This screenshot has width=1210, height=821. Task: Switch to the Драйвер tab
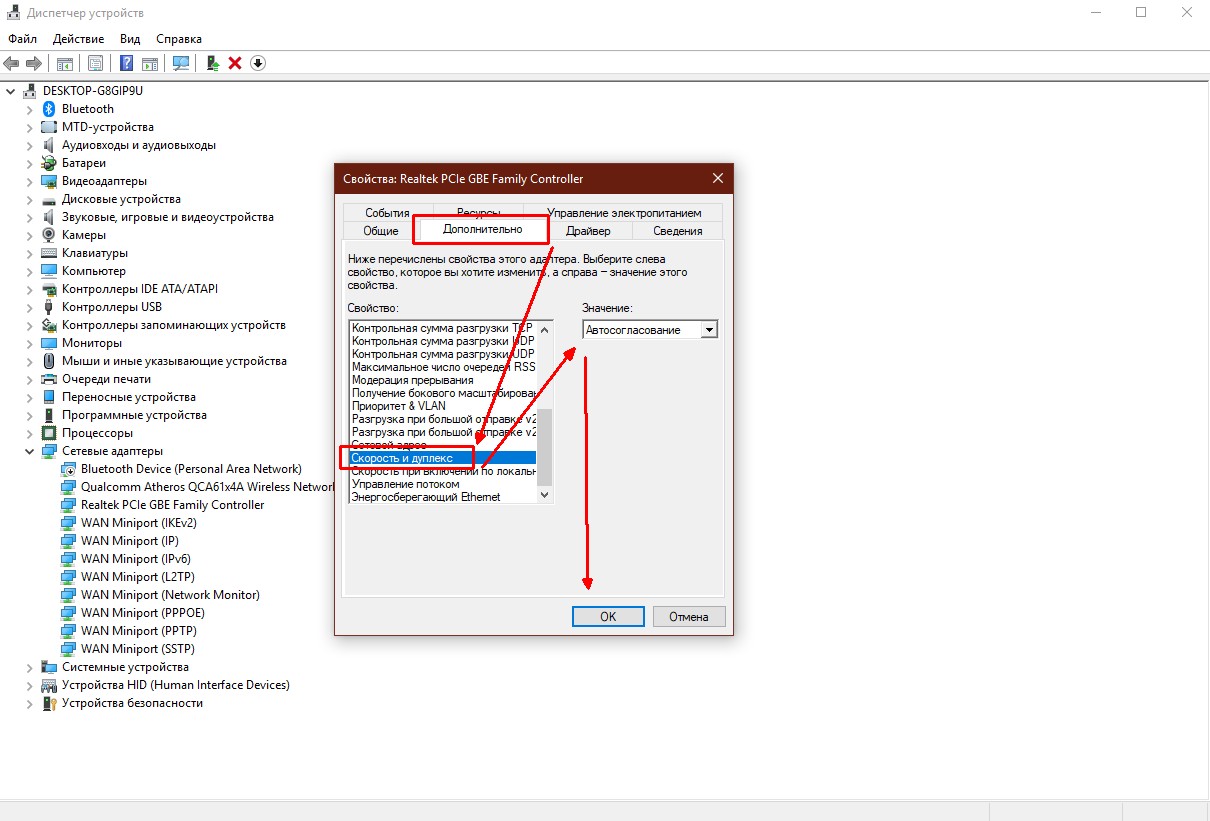coord(588,231)
